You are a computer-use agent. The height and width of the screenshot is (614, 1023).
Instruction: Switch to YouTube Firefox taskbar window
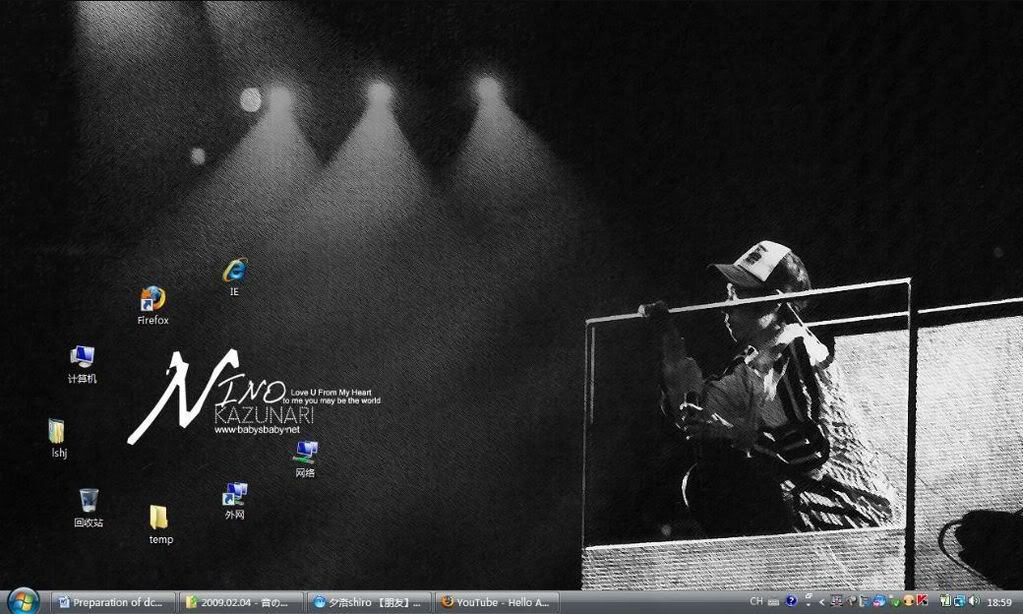[x=496, y=602]
